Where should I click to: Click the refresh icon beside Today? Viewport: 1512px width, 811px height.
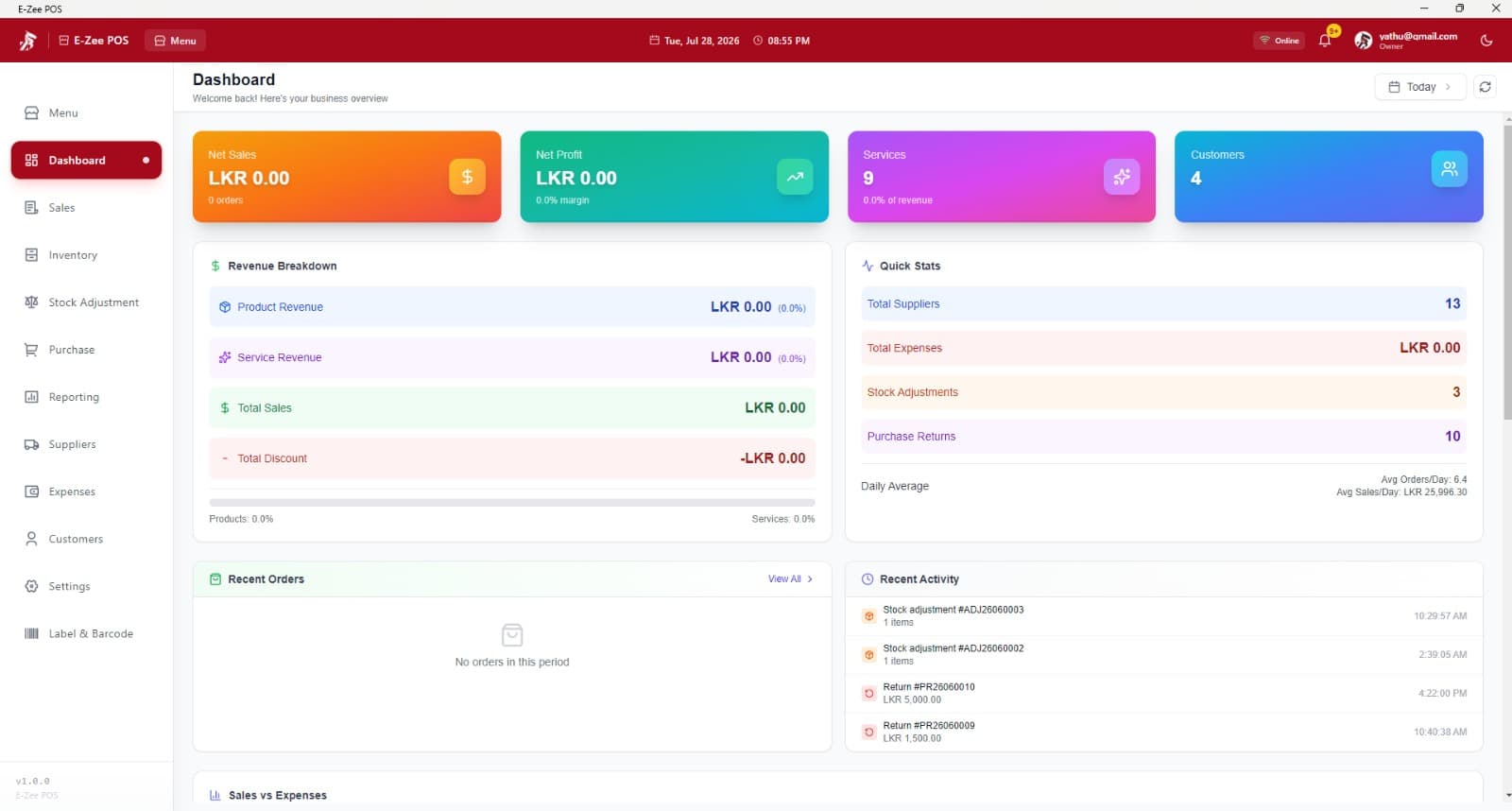point(1486,87)
